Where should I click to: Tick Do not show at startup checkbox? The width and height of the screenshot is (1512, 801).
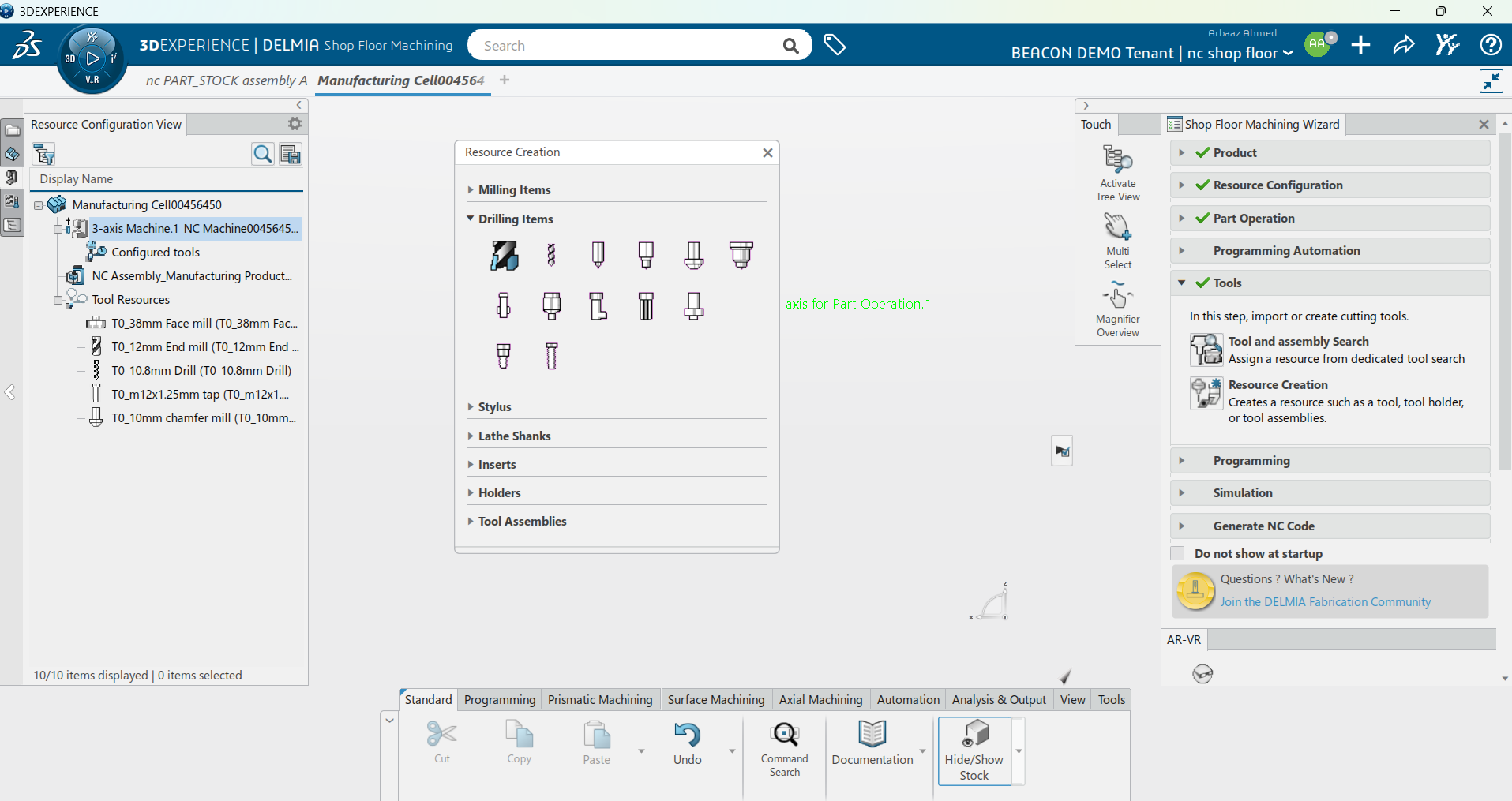1178,553
